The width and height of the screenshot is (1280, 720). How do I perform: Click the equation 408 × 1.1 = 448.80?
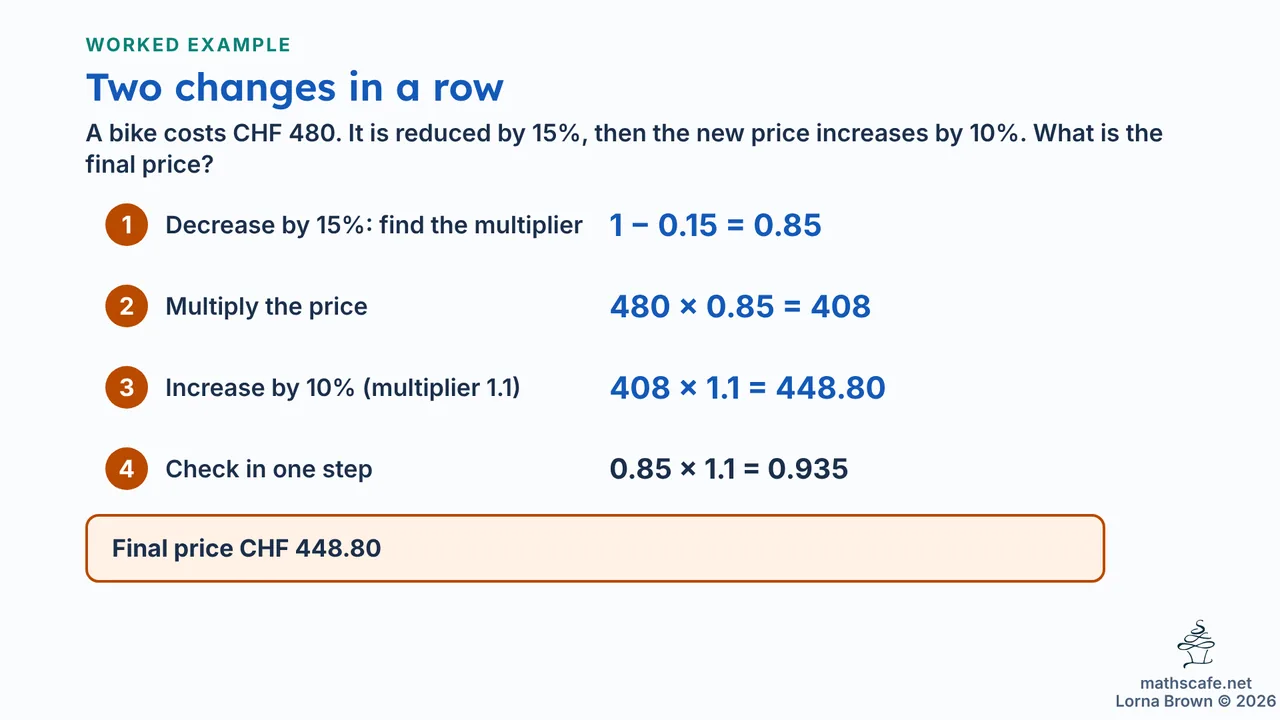748,387
